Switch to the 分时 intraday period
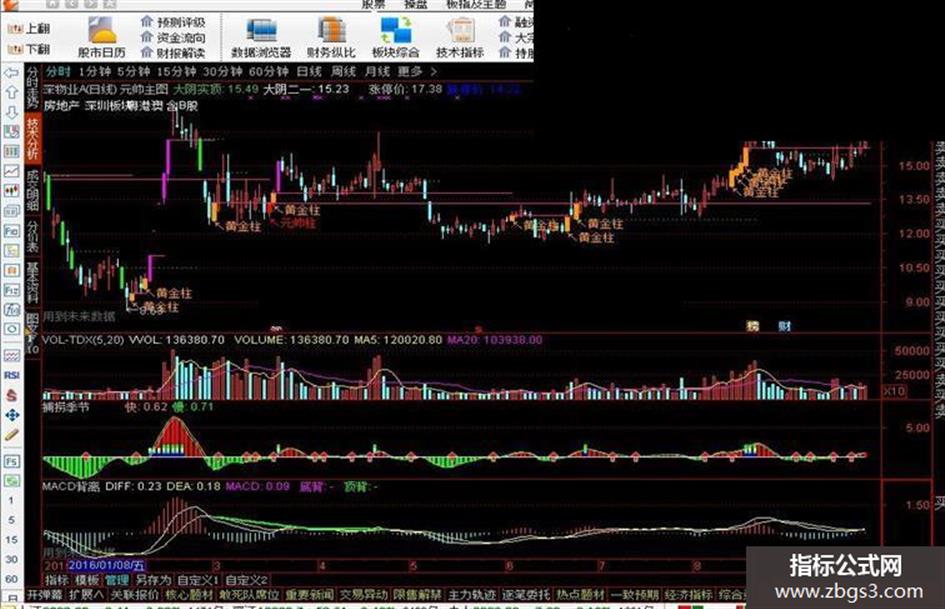 point(58,72)
